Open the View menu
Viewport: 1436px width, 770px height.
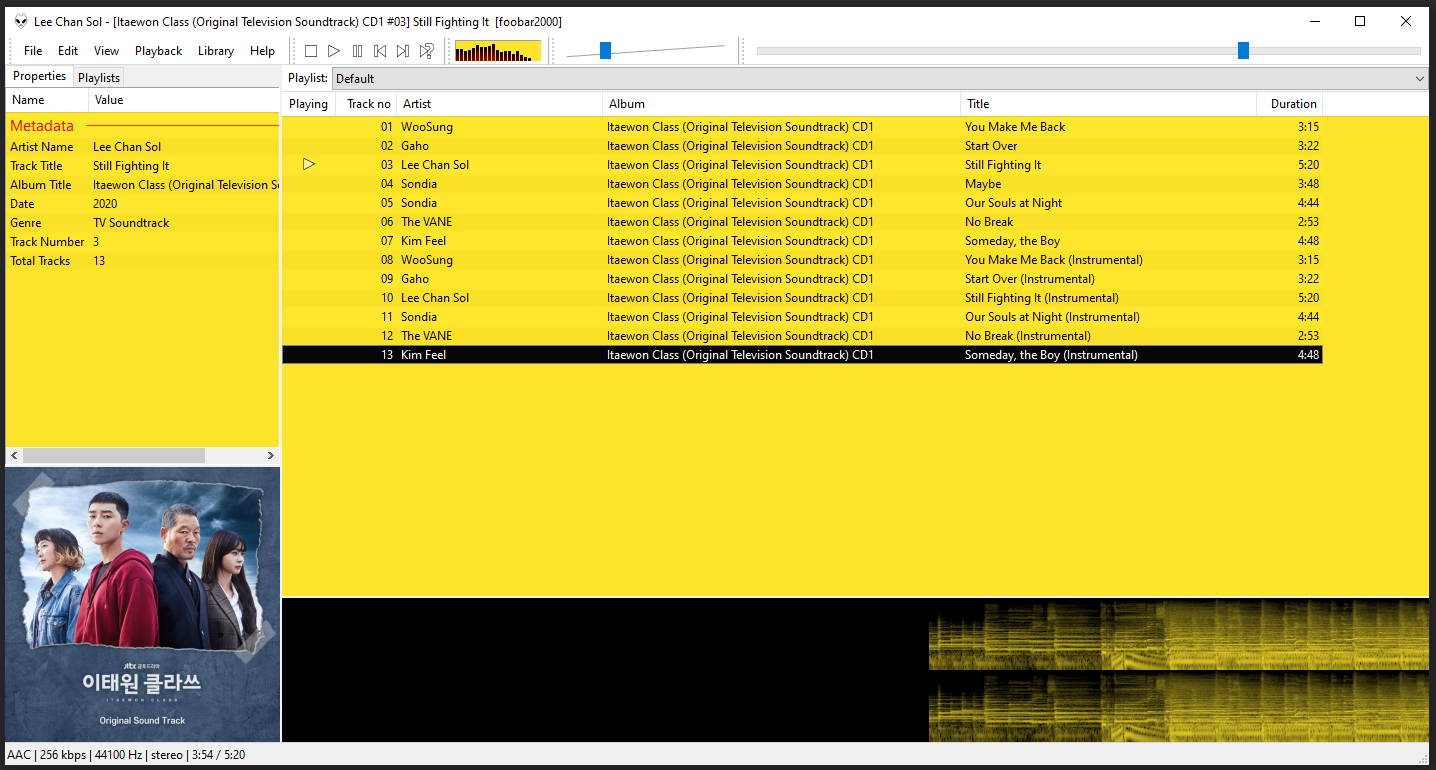(x=106, y=51)
